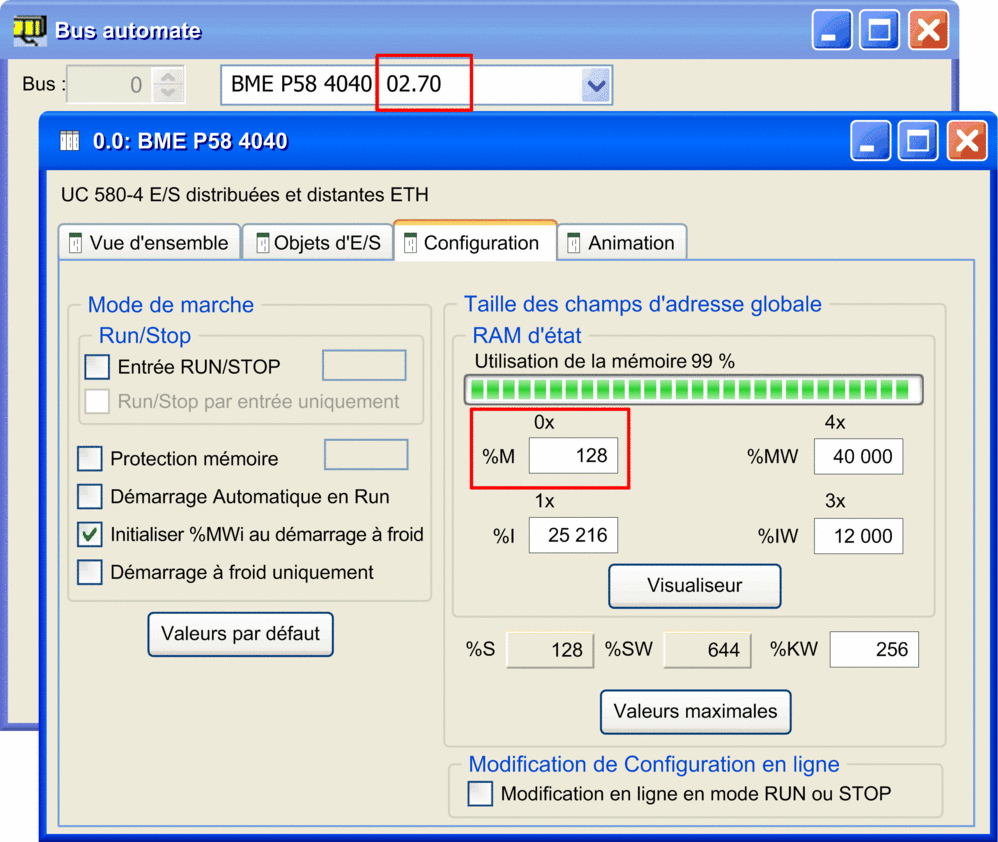998x842 pixels.
Task: Enable the Entrée RUN/STOP checkbox
Action: click(97, 367)
